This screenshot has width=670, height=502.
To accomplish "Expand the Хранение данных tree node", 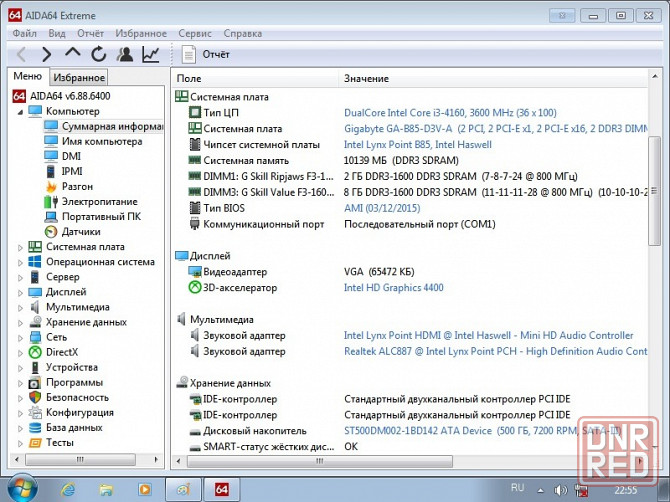I will point(20,323).
